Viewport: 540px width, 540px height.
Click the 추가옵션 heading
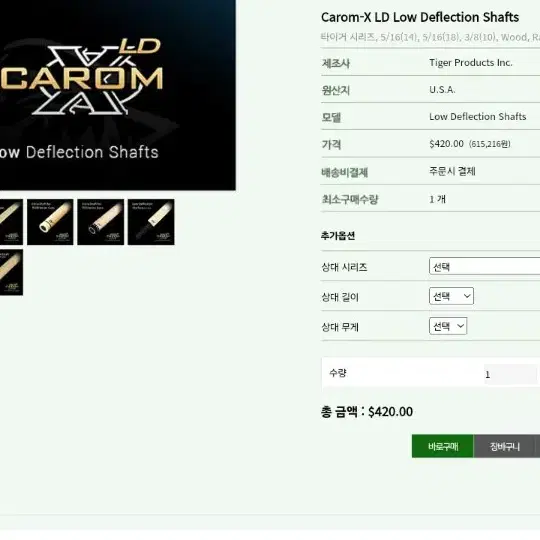338,236
